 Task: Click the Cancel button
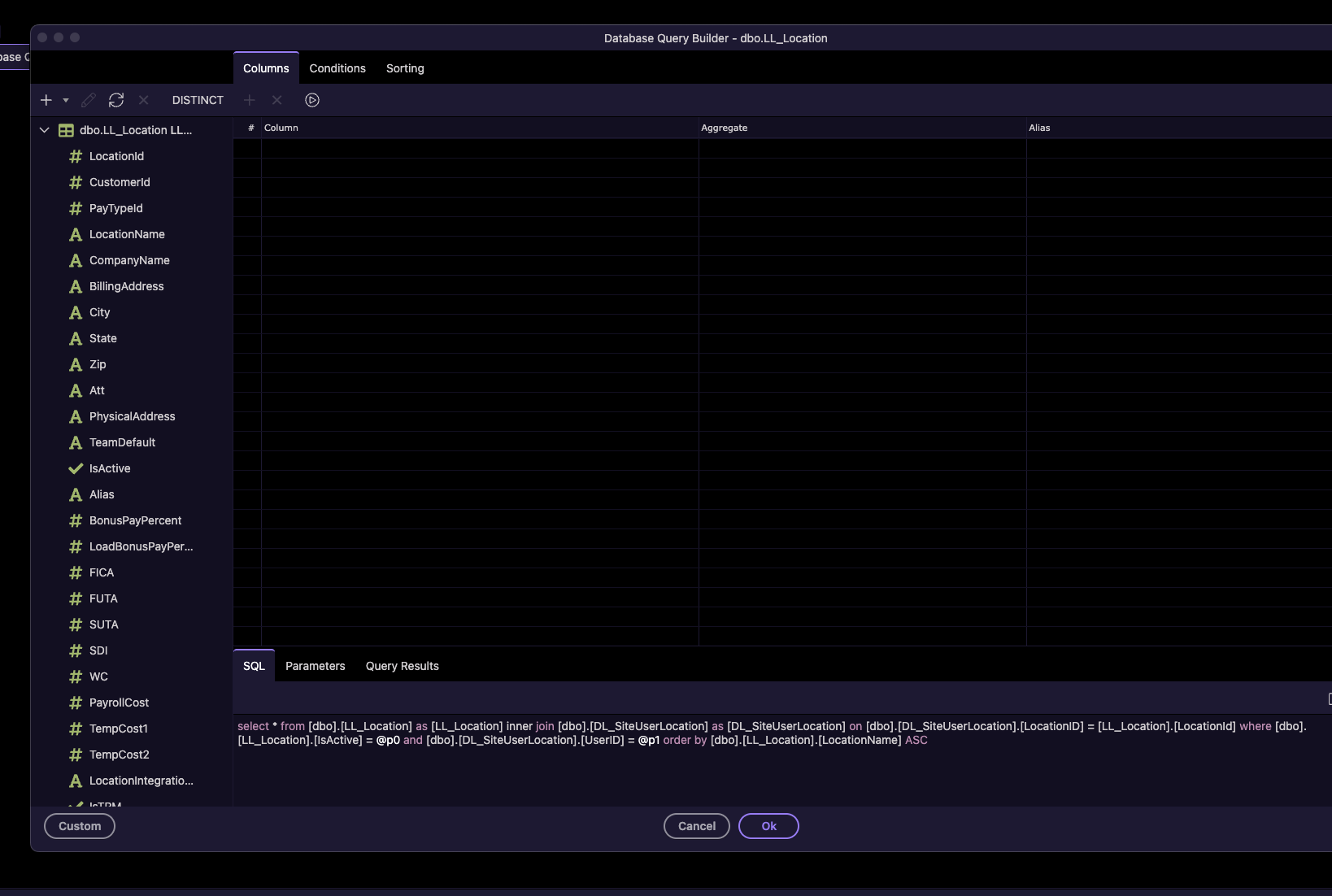[x=697, y=826]
